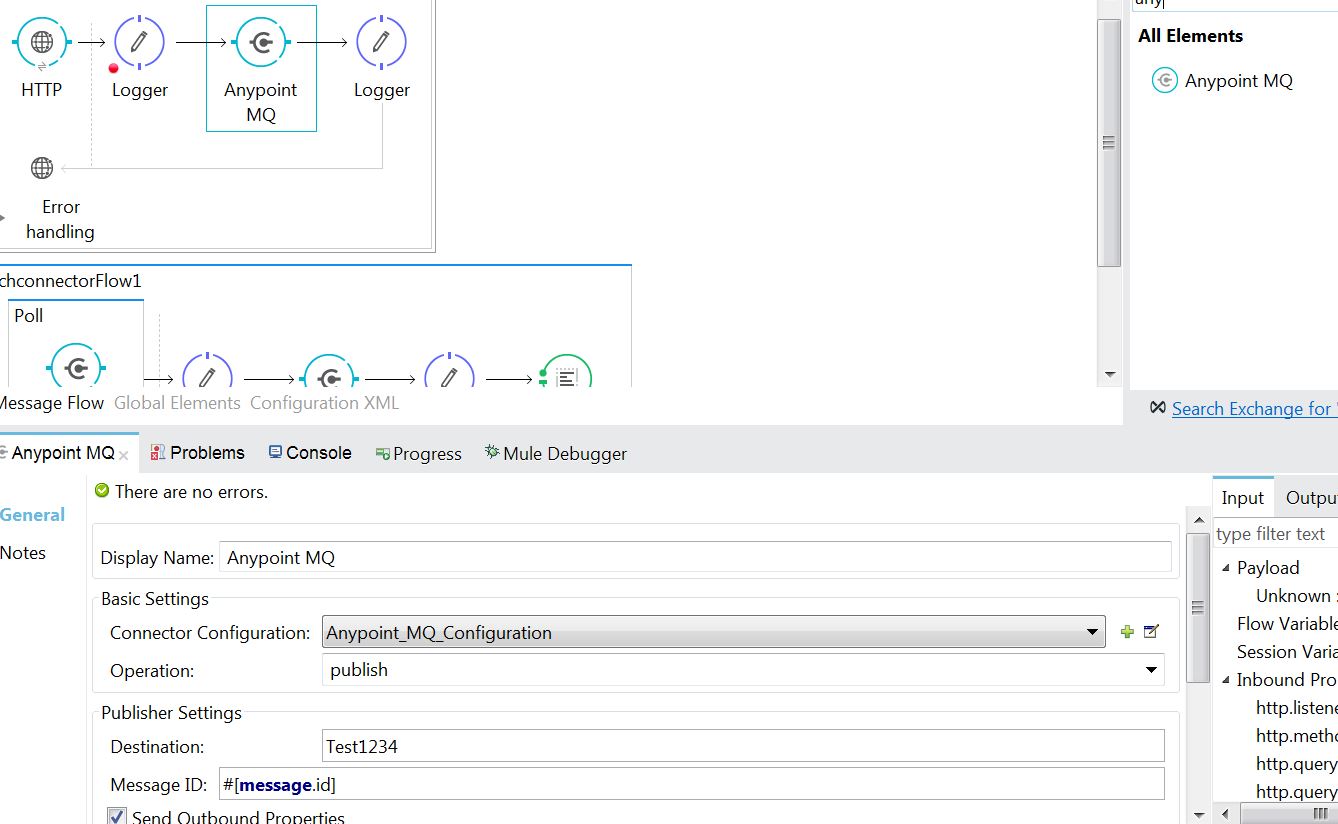Collapse the Inbound Properties tree node

[x=1227, y=680]
